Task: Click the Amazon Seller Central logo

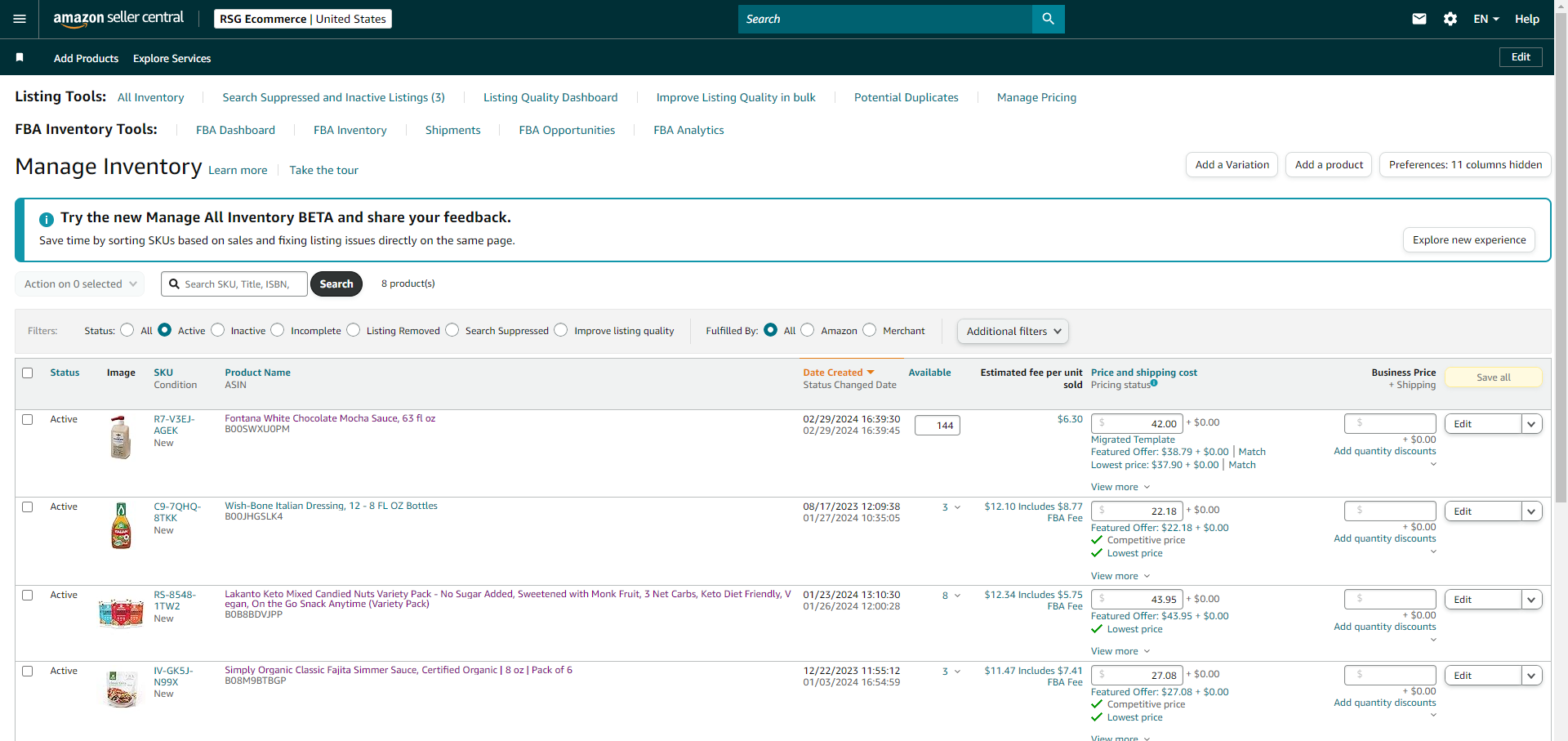Action: point(118,19)
